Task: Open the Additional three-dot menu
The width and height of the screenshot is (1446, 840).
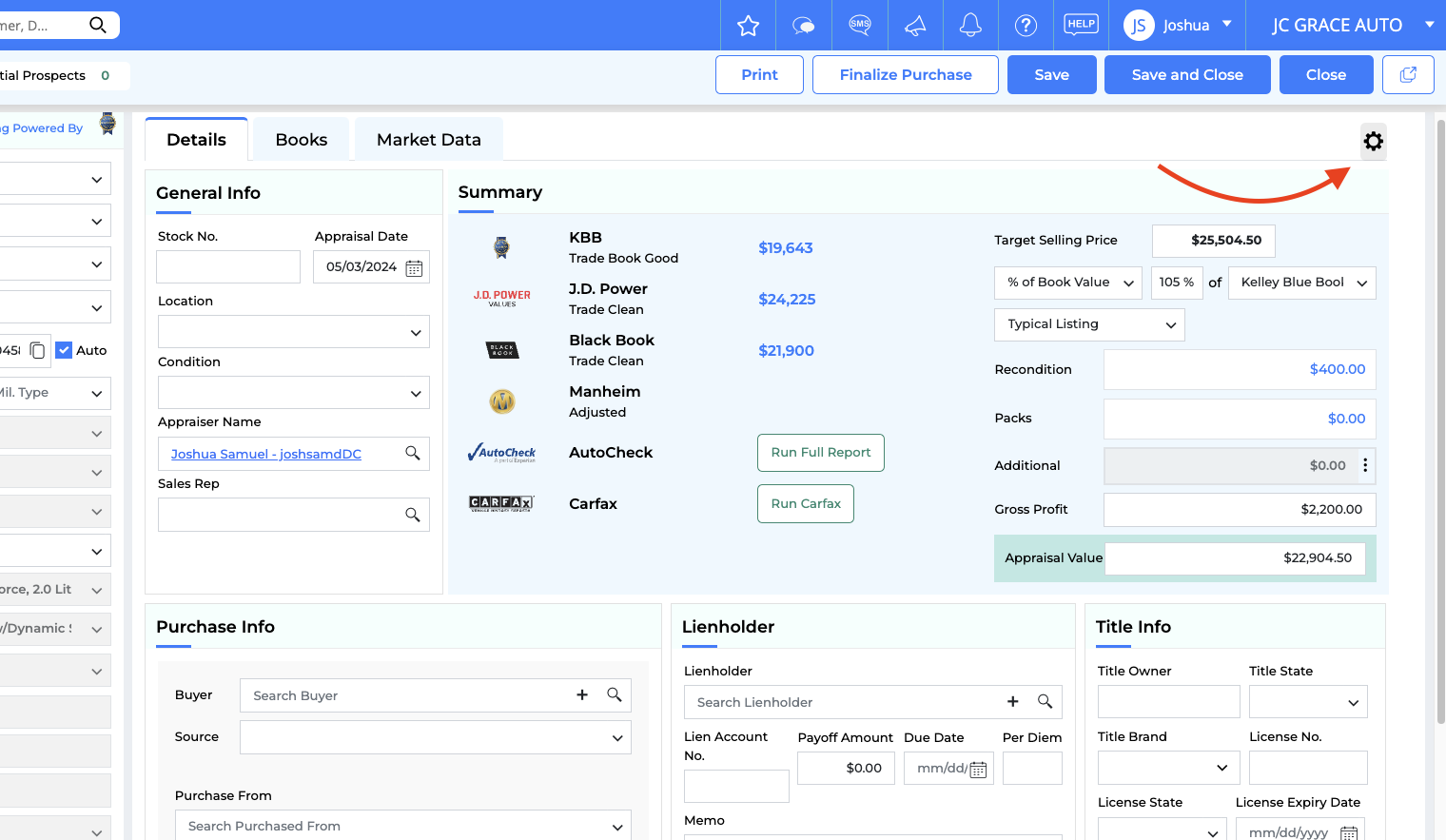Action: pos(1365,465)
